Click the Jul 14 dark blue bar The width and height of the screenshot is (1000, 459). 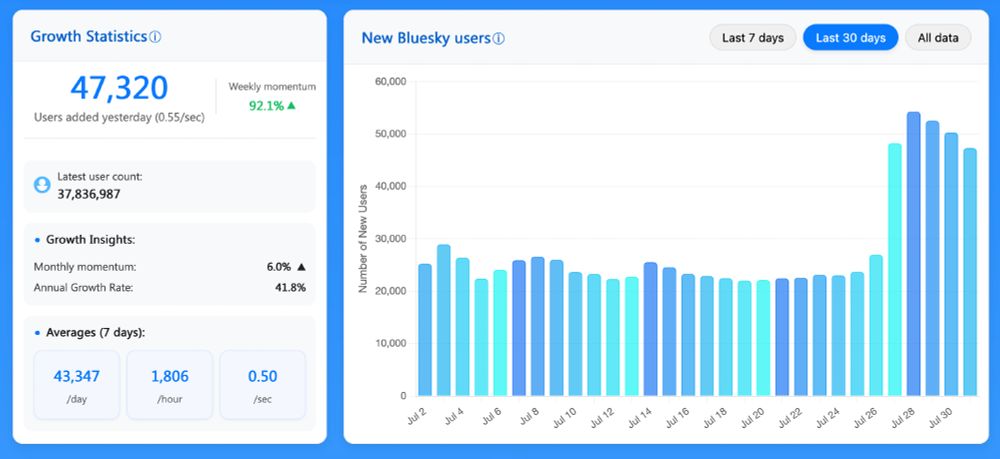[651, 329]
